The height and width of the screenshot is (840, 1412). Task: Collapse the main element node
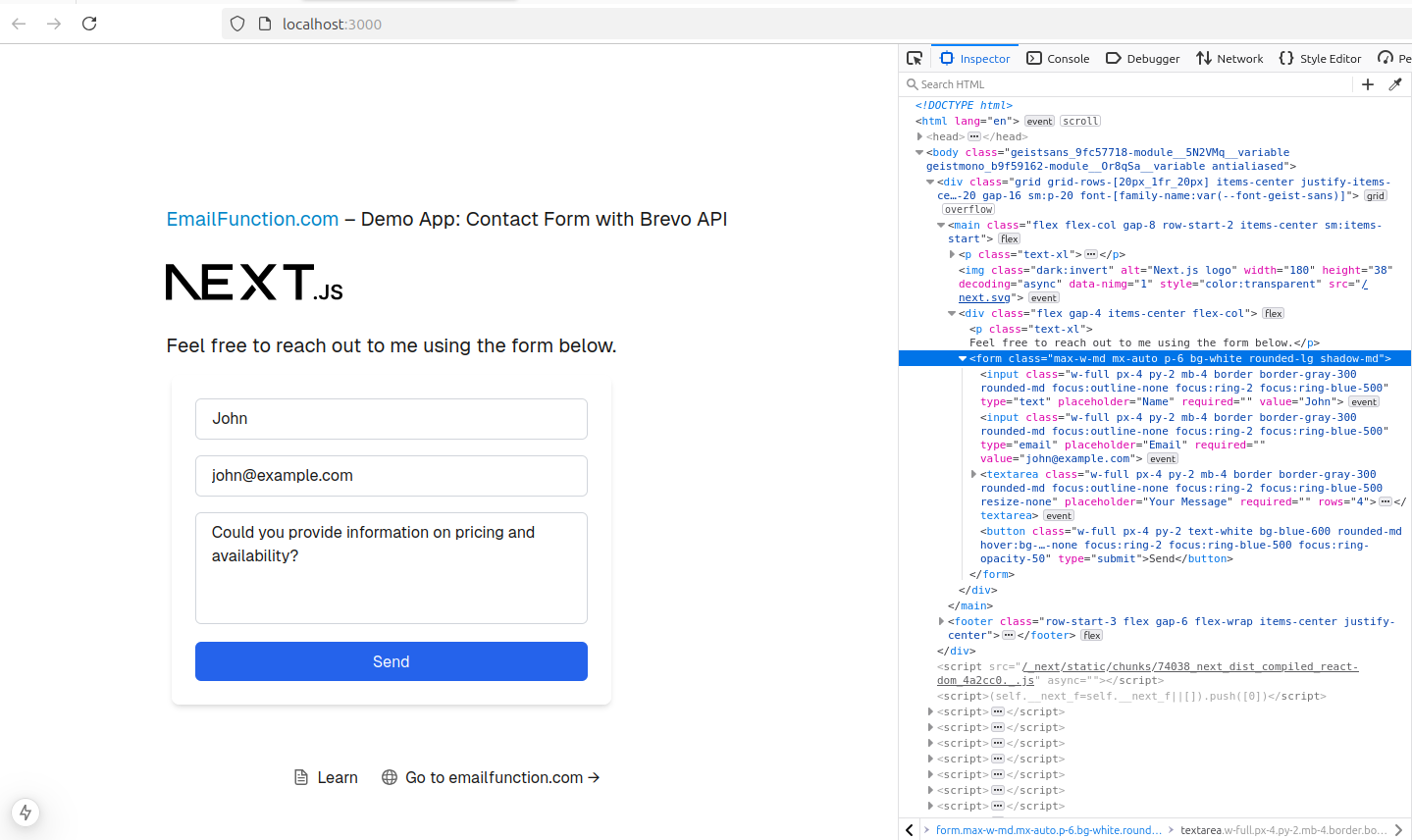(941, 225)
